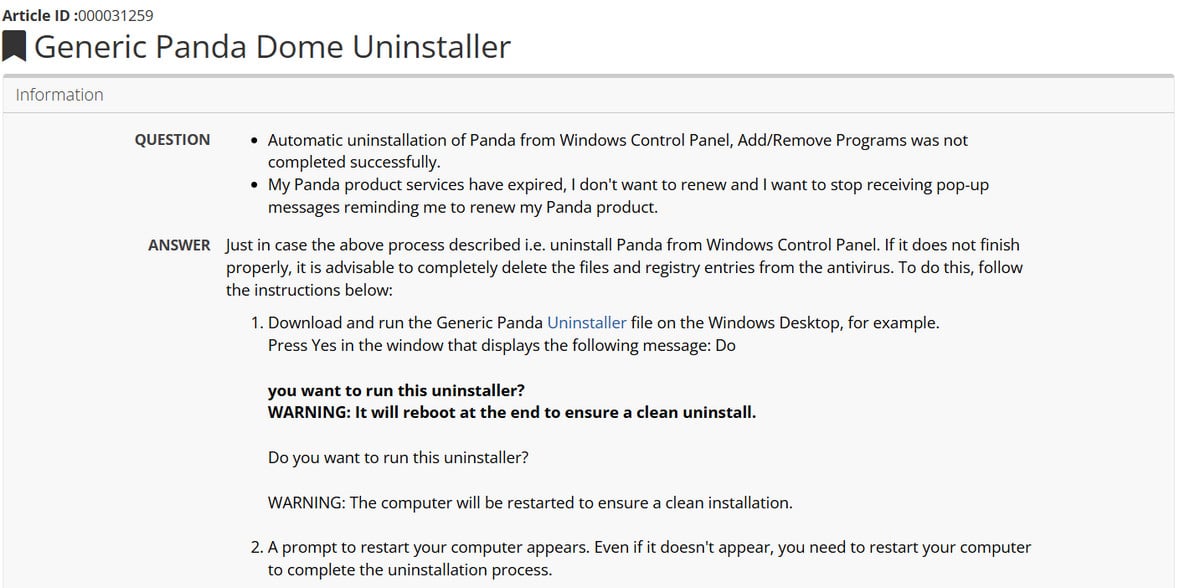Click the bullet about expired Panda services

click(x=628, y=196)
